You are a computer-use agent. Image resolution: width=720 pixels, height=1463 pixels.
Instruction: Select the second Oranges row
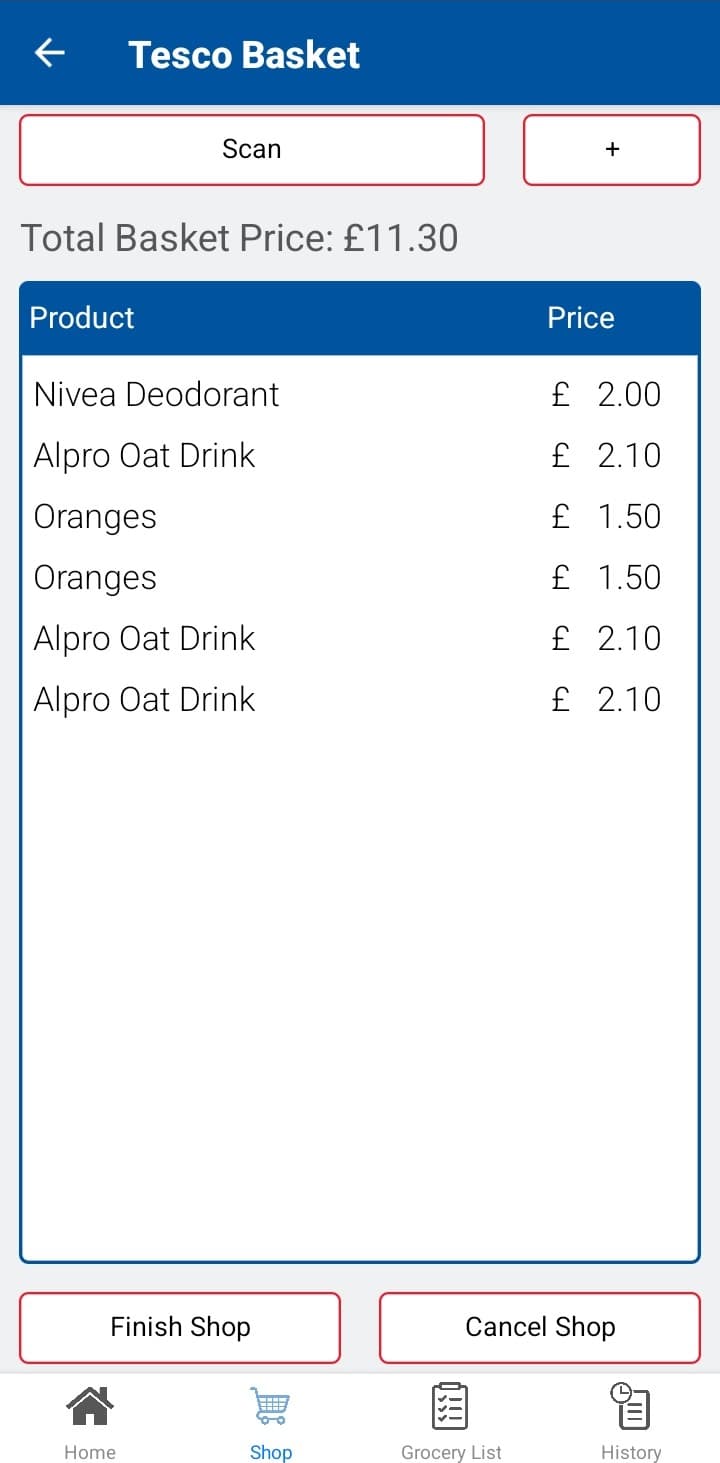tap(360, 577)
